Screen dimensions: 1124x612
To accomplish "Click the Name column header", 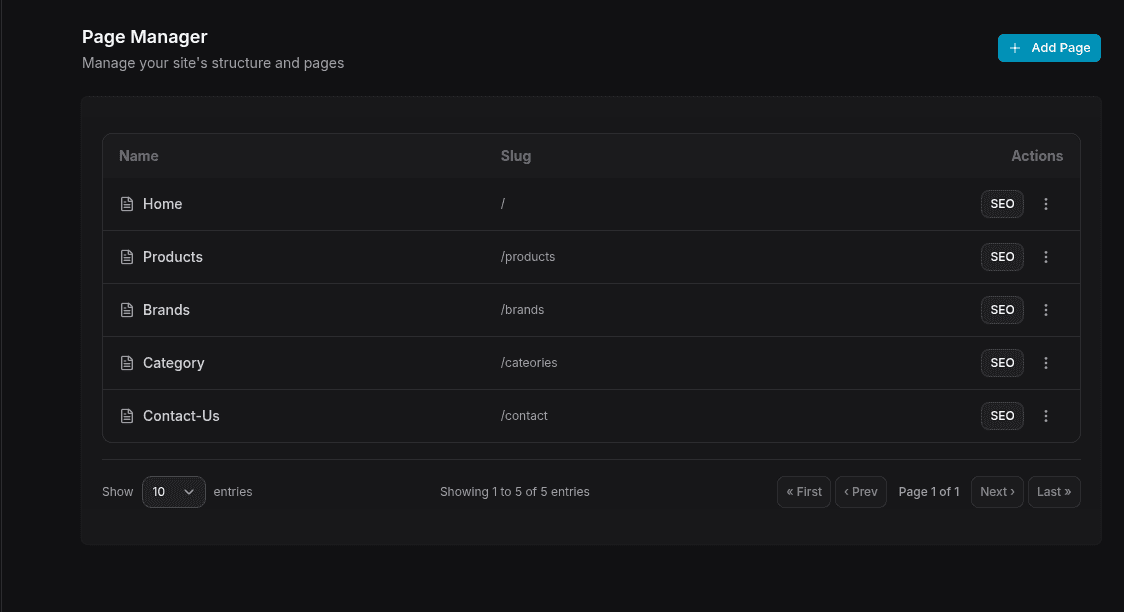I will pos(139,156).
